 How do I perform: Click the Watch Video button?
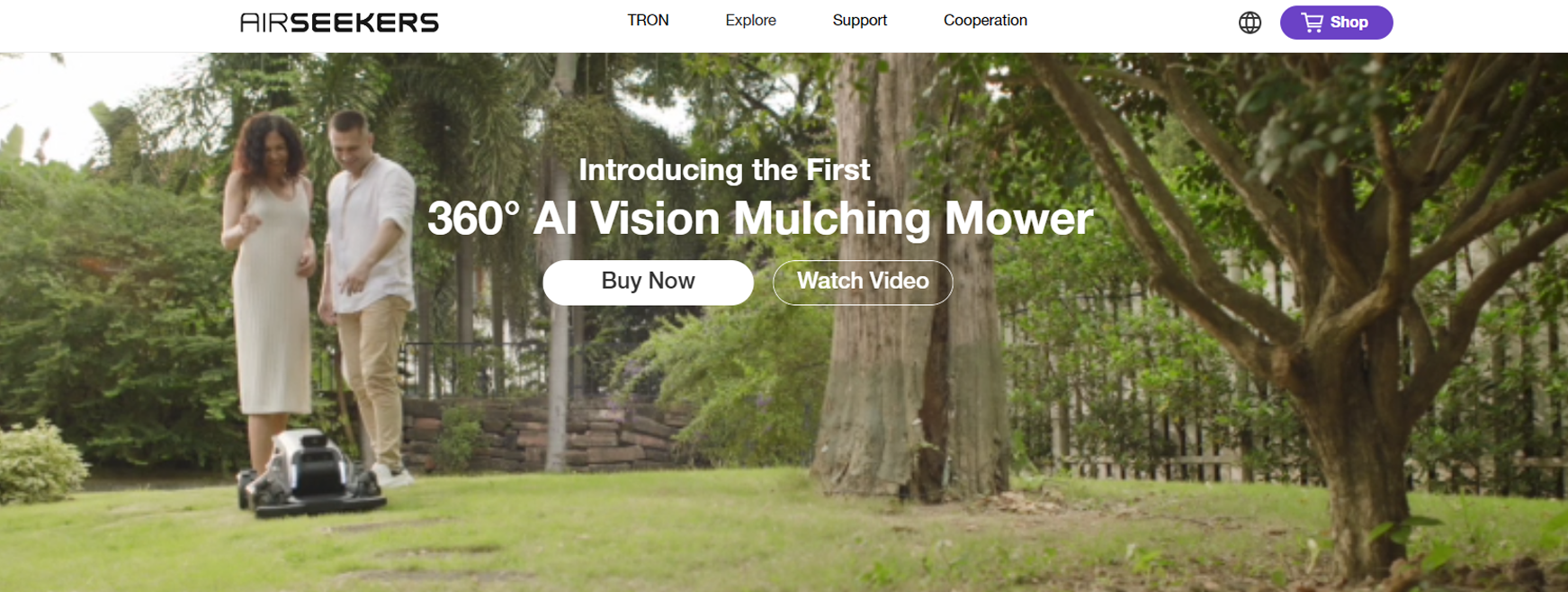point(863,282)
